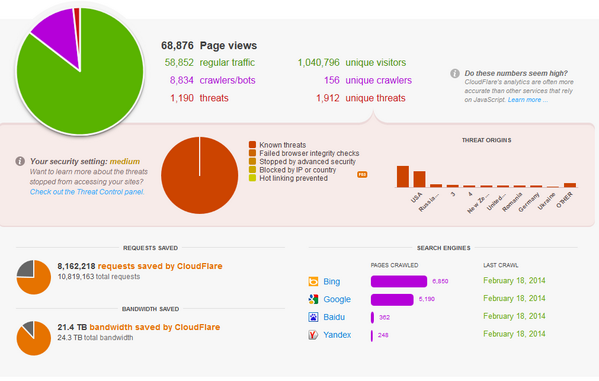Click the Yandex logo icon
Screen dimensions: 599x381
tap(313, 335)
